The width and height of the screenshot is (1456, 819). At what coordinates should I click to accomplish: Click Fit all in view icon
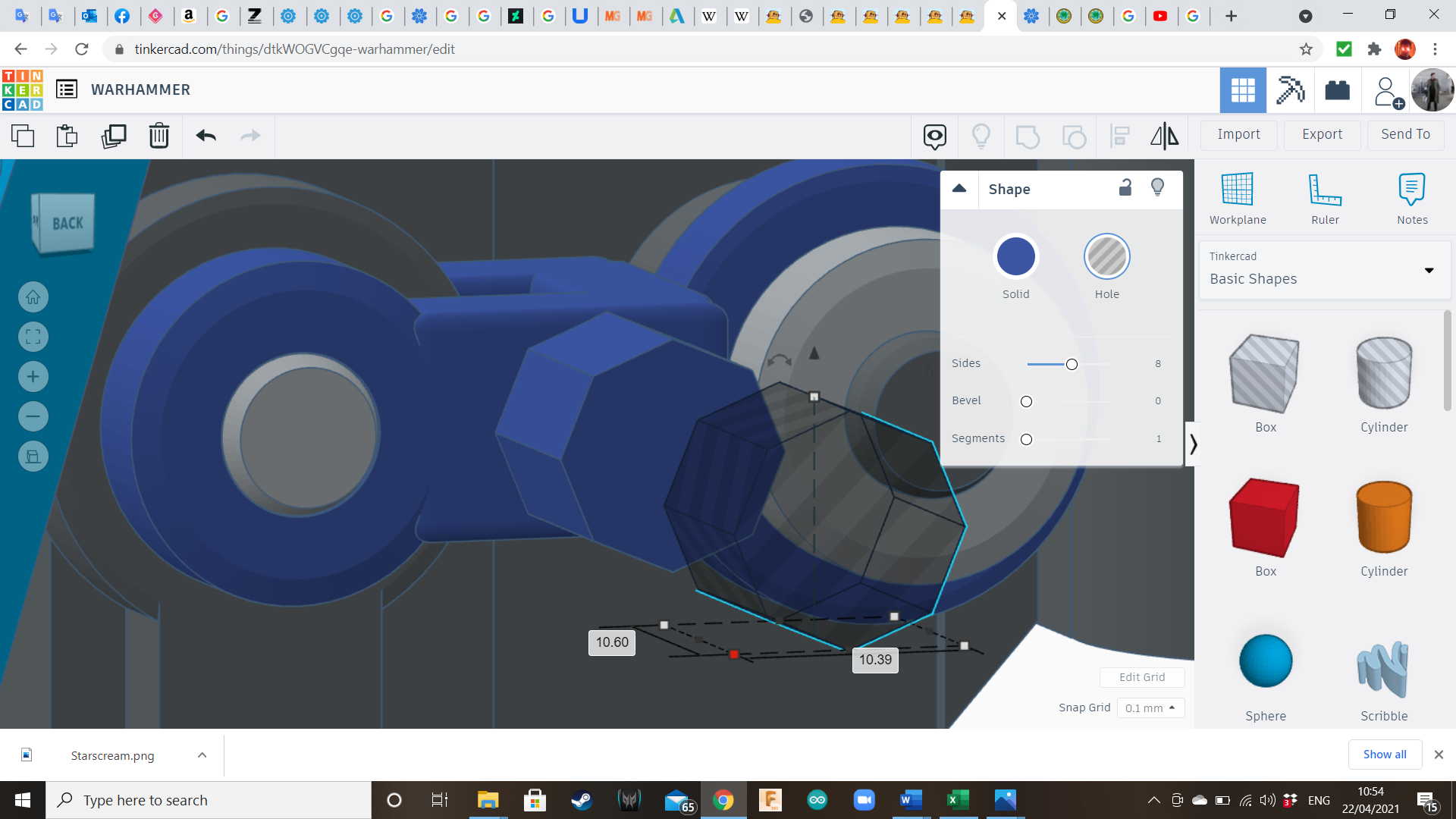tap(33, 337)
